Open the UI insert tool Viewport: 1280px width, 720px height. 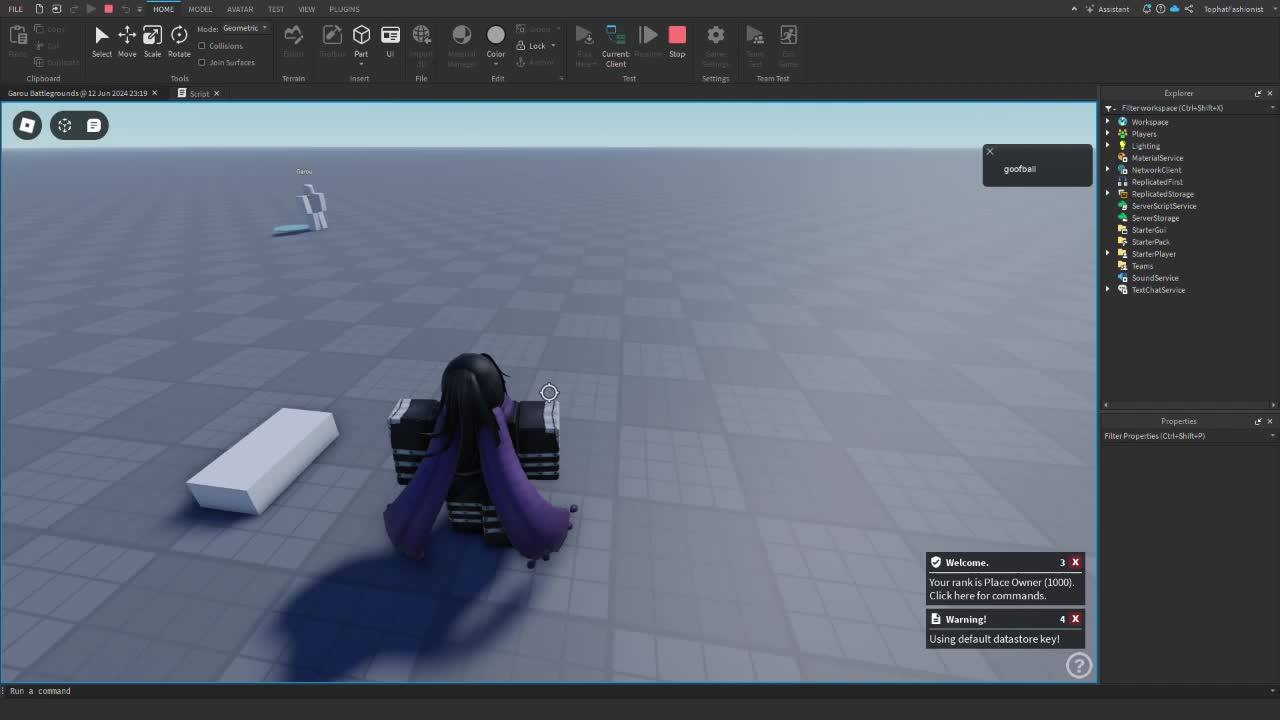(x=390, y=41)
